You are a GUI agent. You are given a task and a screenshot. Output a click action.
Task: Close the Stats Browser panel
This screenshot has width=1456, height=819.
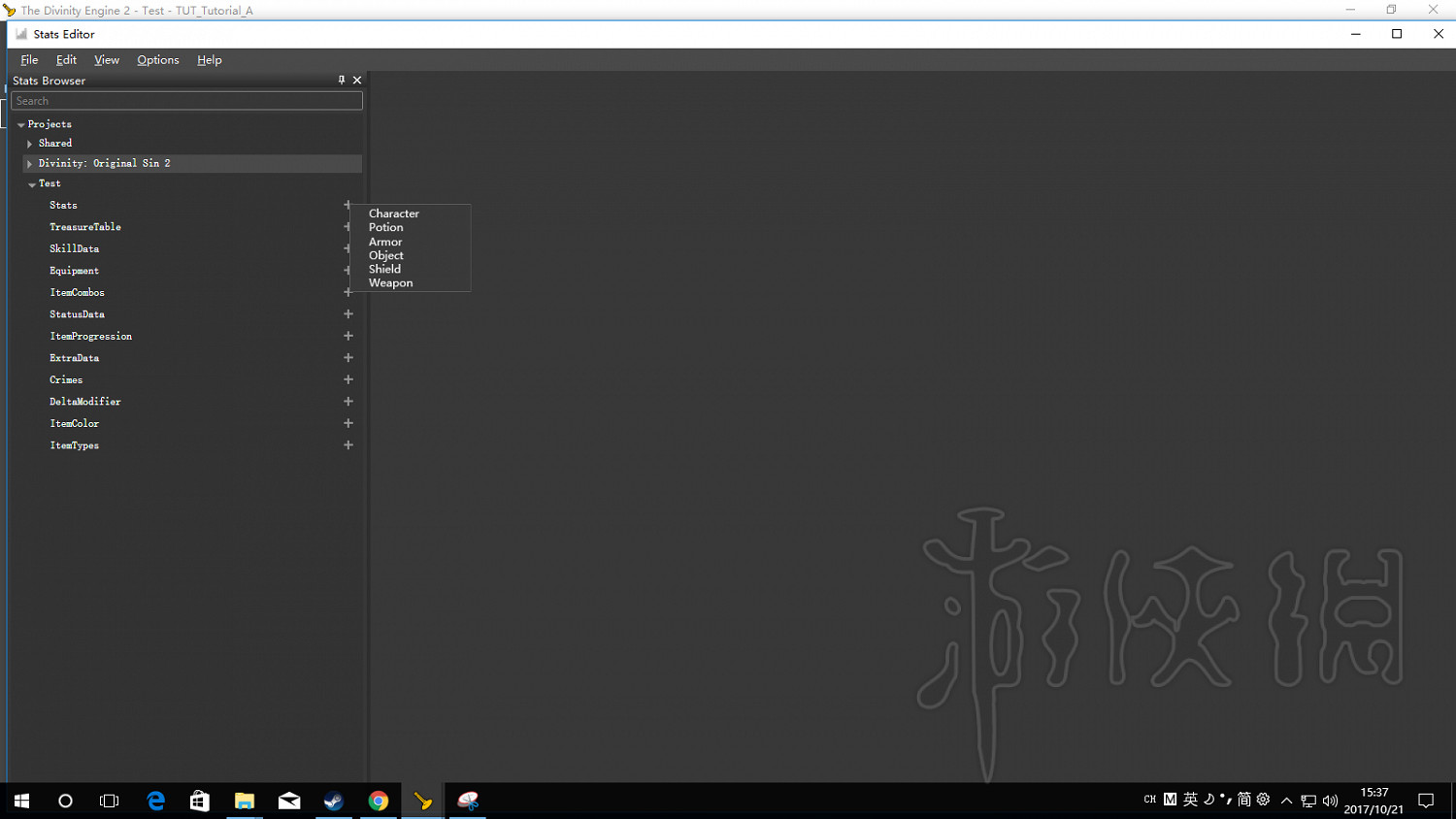(x=357, y=81)
